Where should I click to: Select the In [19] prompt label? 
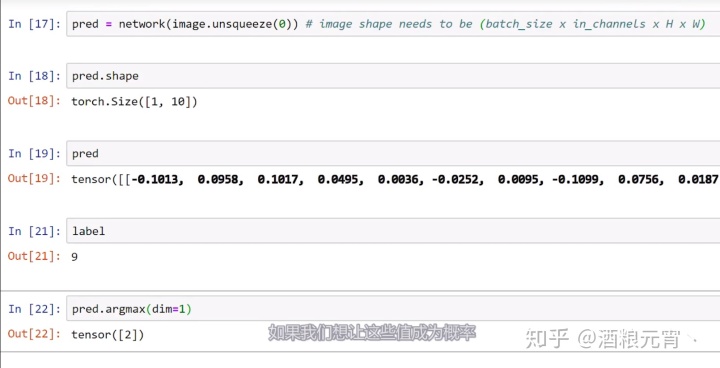(34, 153)
